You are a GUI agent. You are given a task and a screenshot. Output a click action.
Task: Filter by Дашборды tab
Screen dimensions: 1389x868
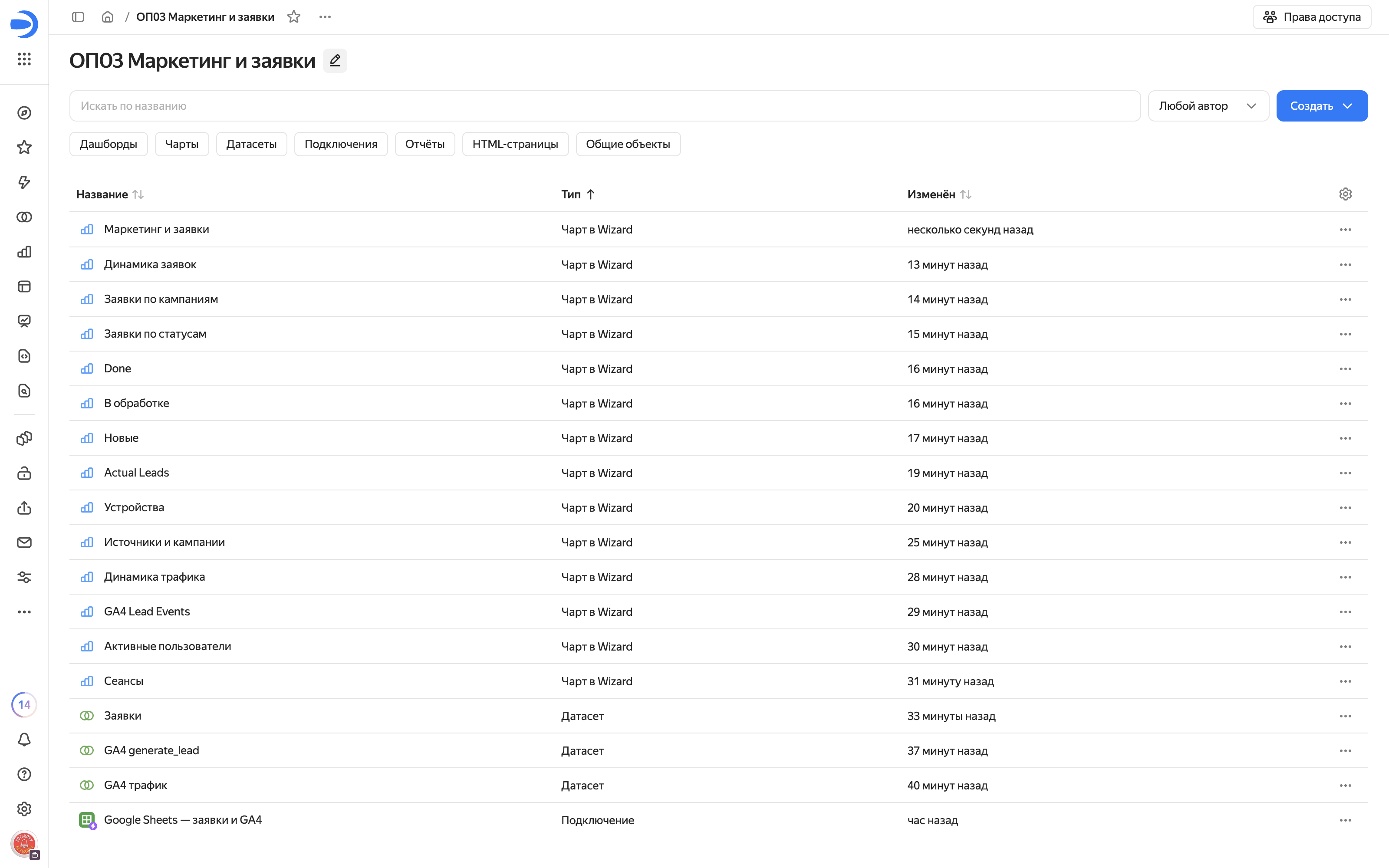pos(109,144)
